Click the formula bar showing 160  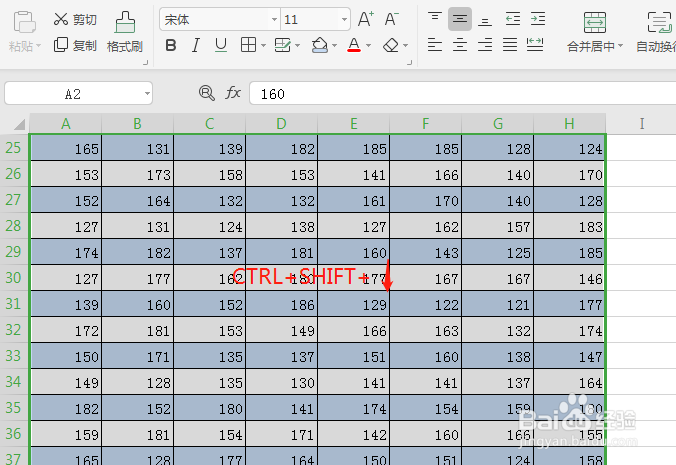(x=463, y=94)
